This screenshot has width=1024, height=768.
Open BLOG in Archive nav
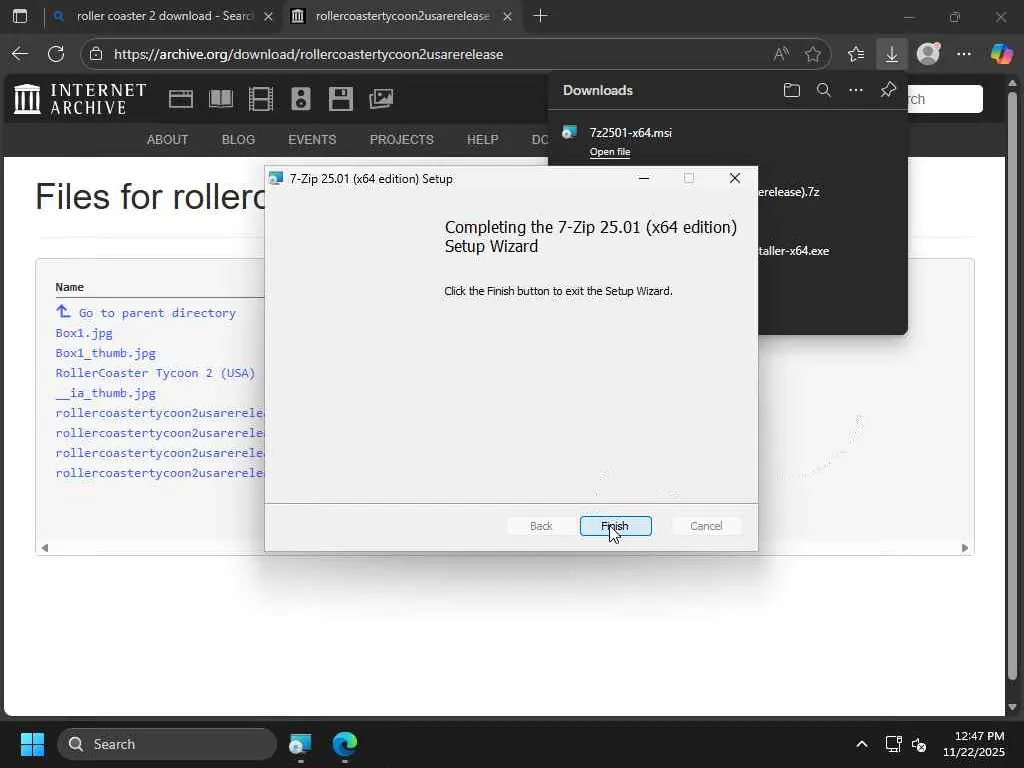coord(238,140)
